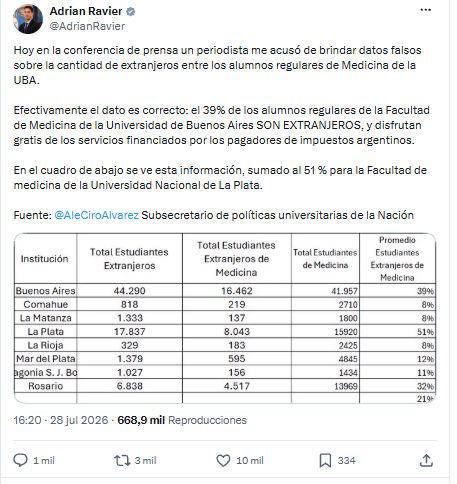The width and height of the screenshot is (457, 484).
Task: Open Adrian Ravier's profile picture
Action: pos(28,19)
